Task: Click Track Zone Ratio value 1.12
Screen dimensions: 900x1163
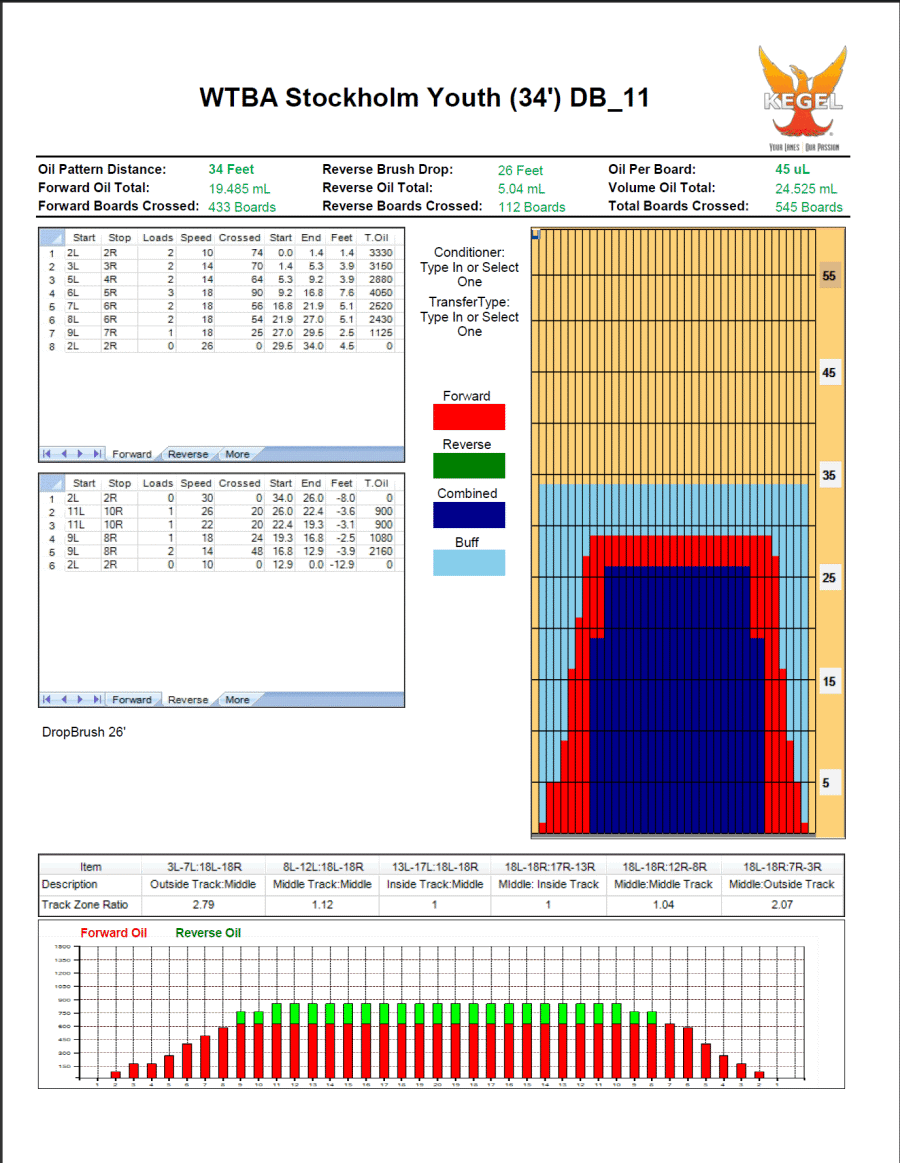Action: (x=322, y=905)
